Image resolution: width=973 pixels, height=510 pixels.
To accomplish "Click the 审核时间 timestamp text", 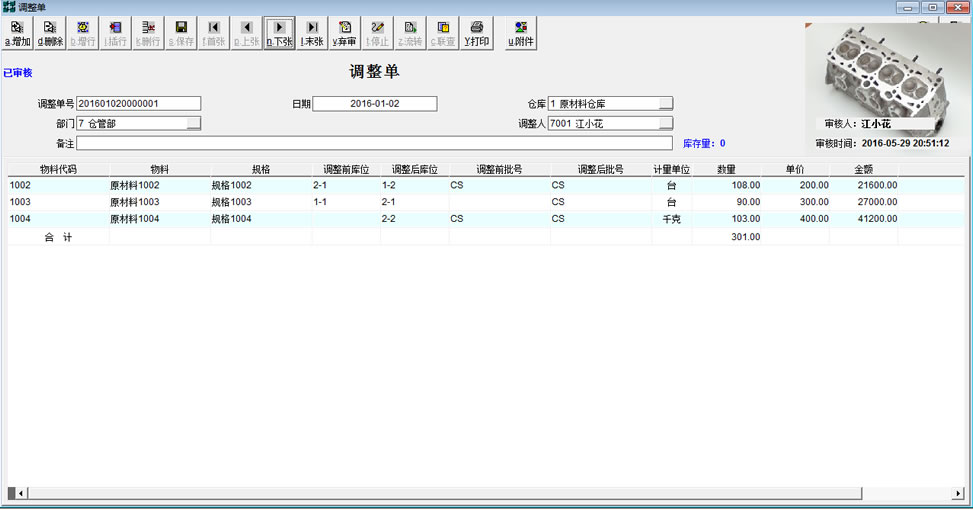I will (x=882, y=143).
